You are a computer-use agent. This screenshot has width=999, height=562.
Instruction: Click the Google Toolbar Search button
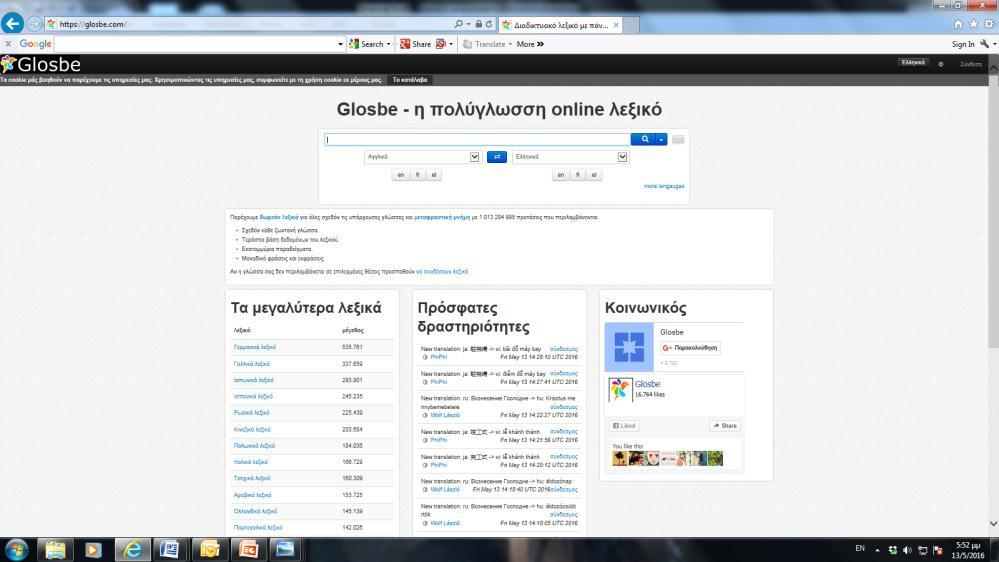[x=367, y=44]
